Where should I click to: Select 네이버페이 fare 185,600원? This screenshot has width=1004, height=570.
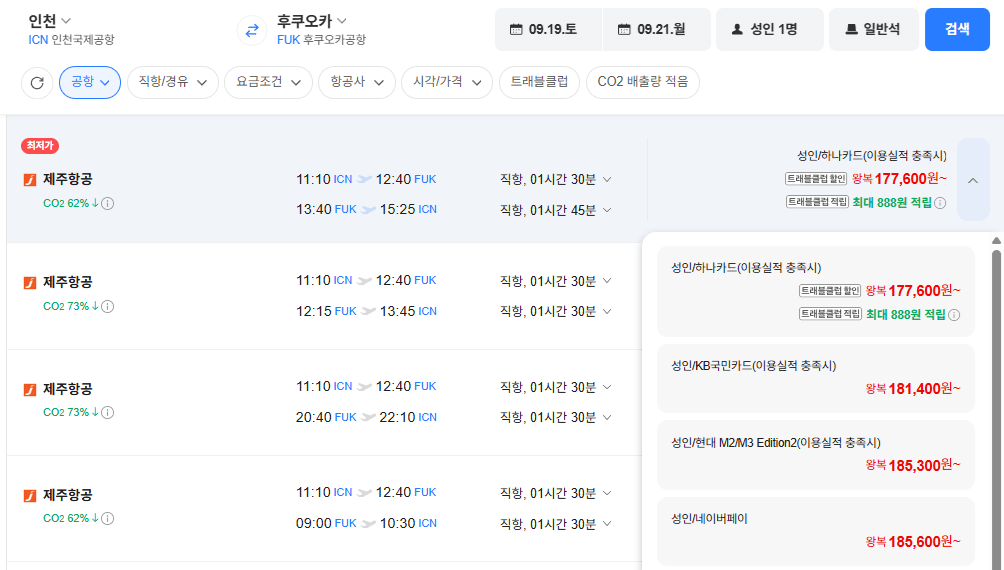(x=816, y=532)
